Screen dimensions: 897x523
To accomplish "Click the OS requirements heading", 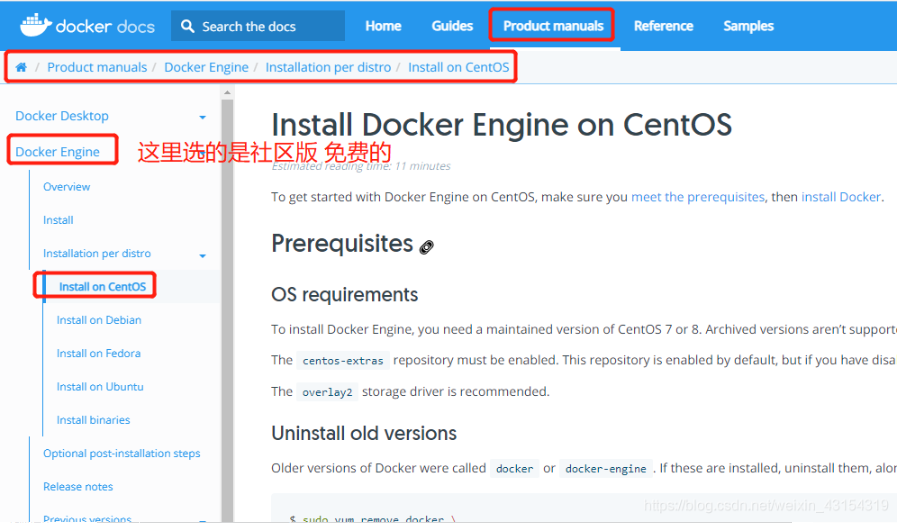I will click(x=344, y=295).
